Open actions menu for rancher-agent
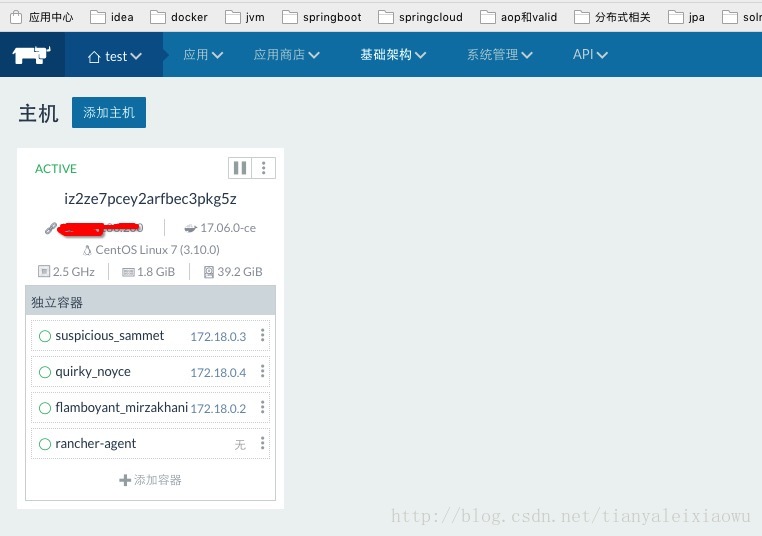The height and width of the screenshot is (536, 762). (262, 443)
